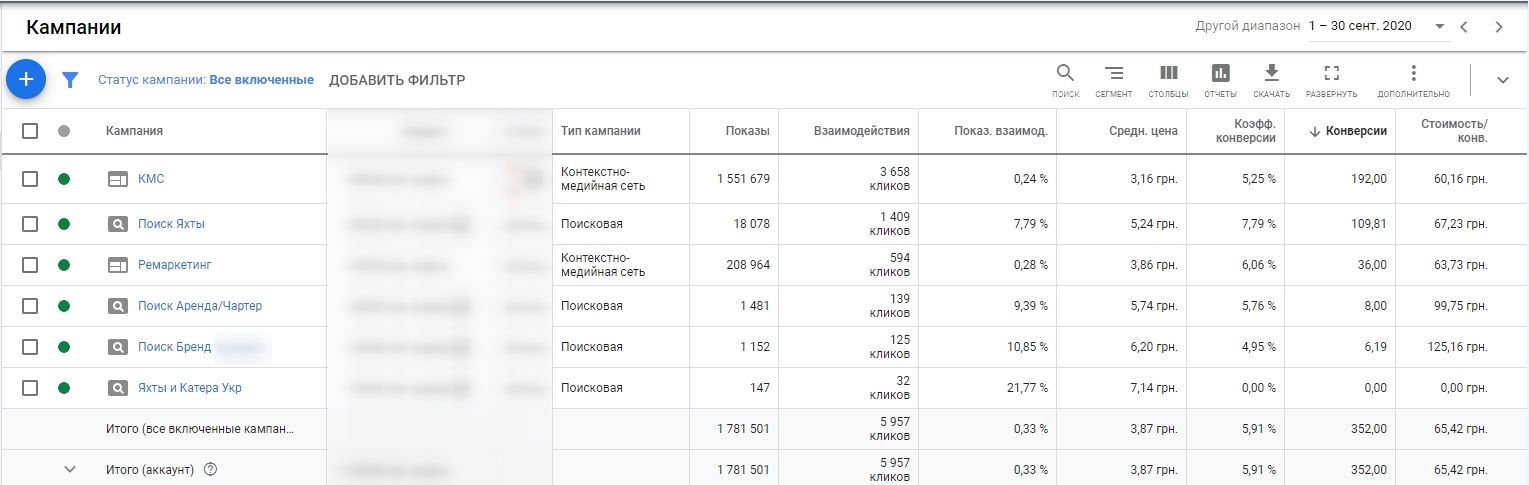Screen dimensions: 1529x485
Task: Click the funnel filter icon
Action: [70, 80]
